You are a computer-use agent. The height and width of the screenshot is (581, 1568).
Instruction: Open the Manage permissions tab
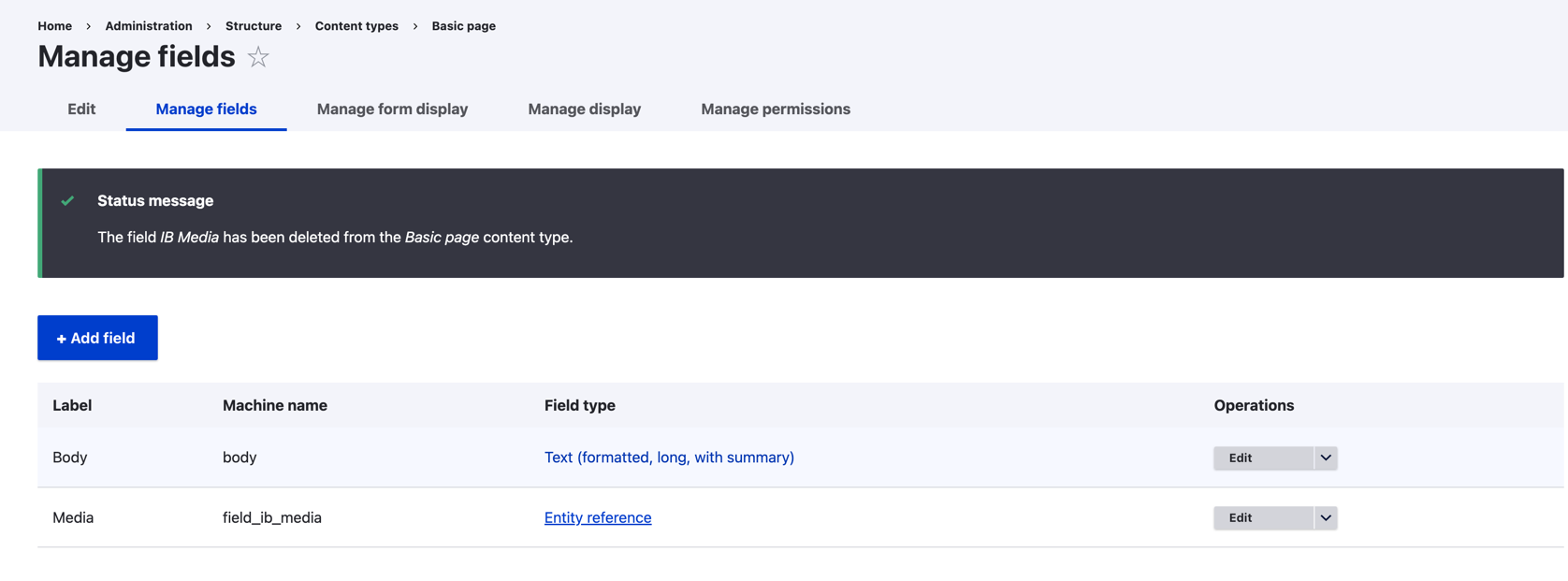(775, 109)
